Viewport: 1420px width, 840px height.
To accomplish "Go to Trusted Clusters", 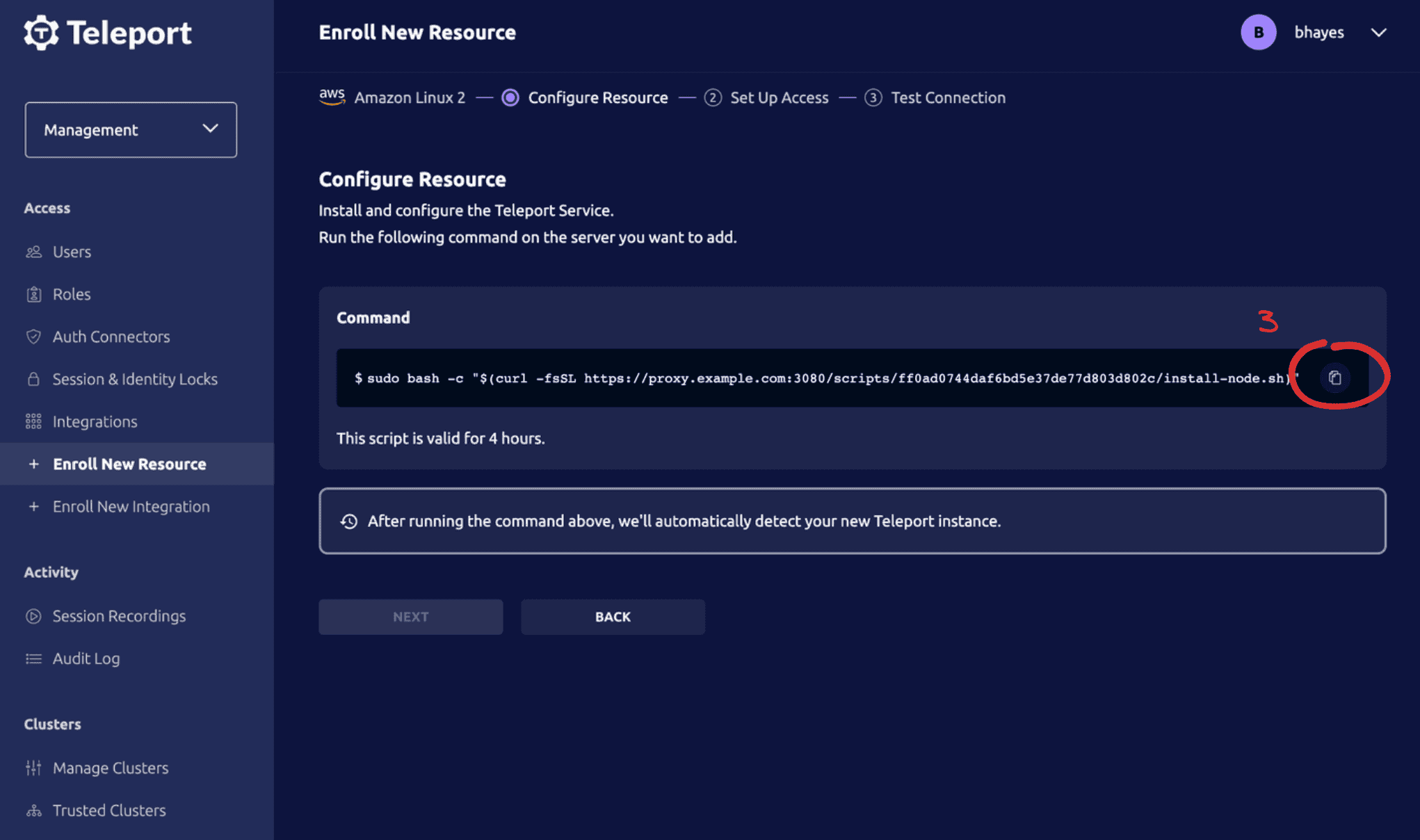I will coord(109,810).
